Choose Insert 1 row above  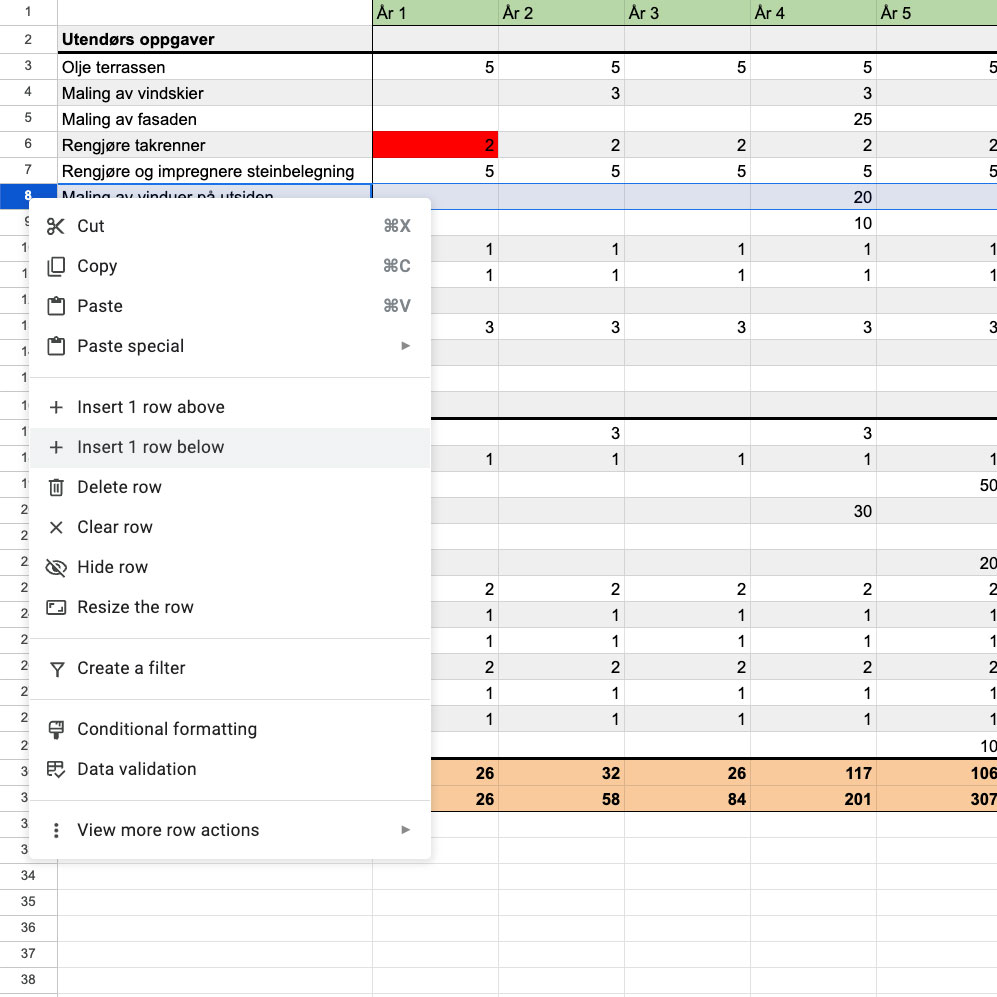click(x=150, y=407)
